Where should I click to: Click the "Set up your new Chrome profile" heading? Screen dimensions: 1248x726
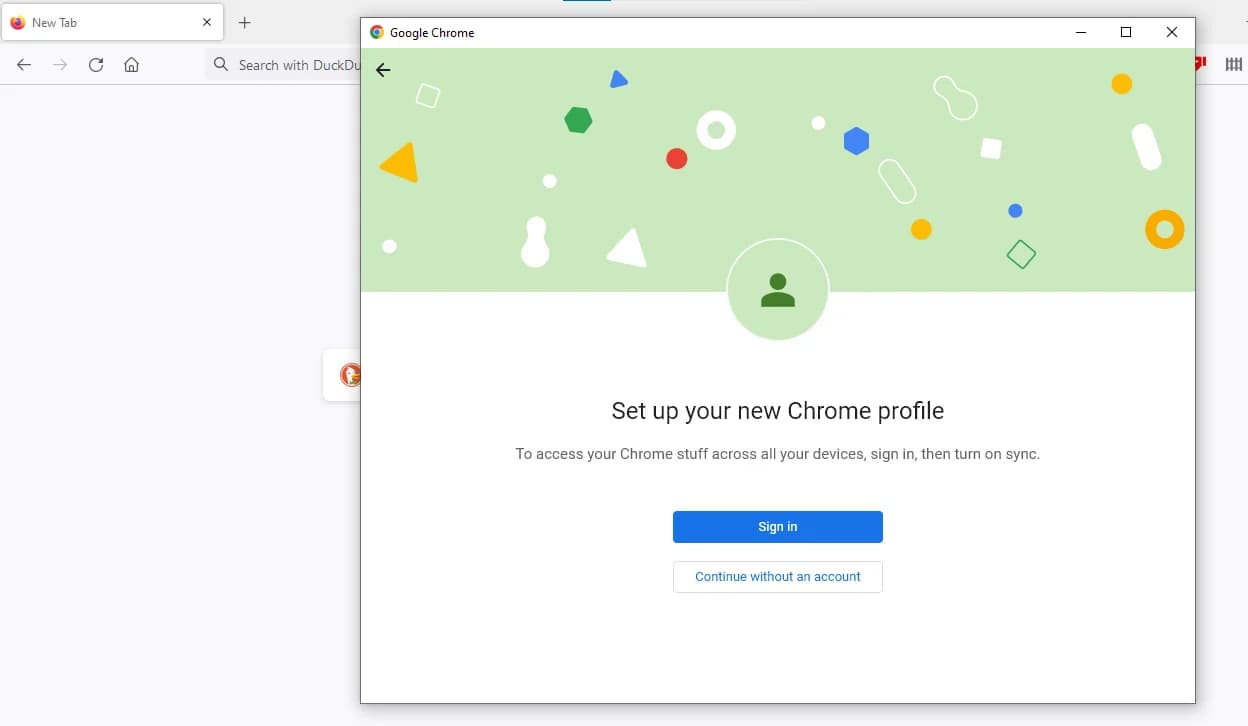[x=778, y=411]
